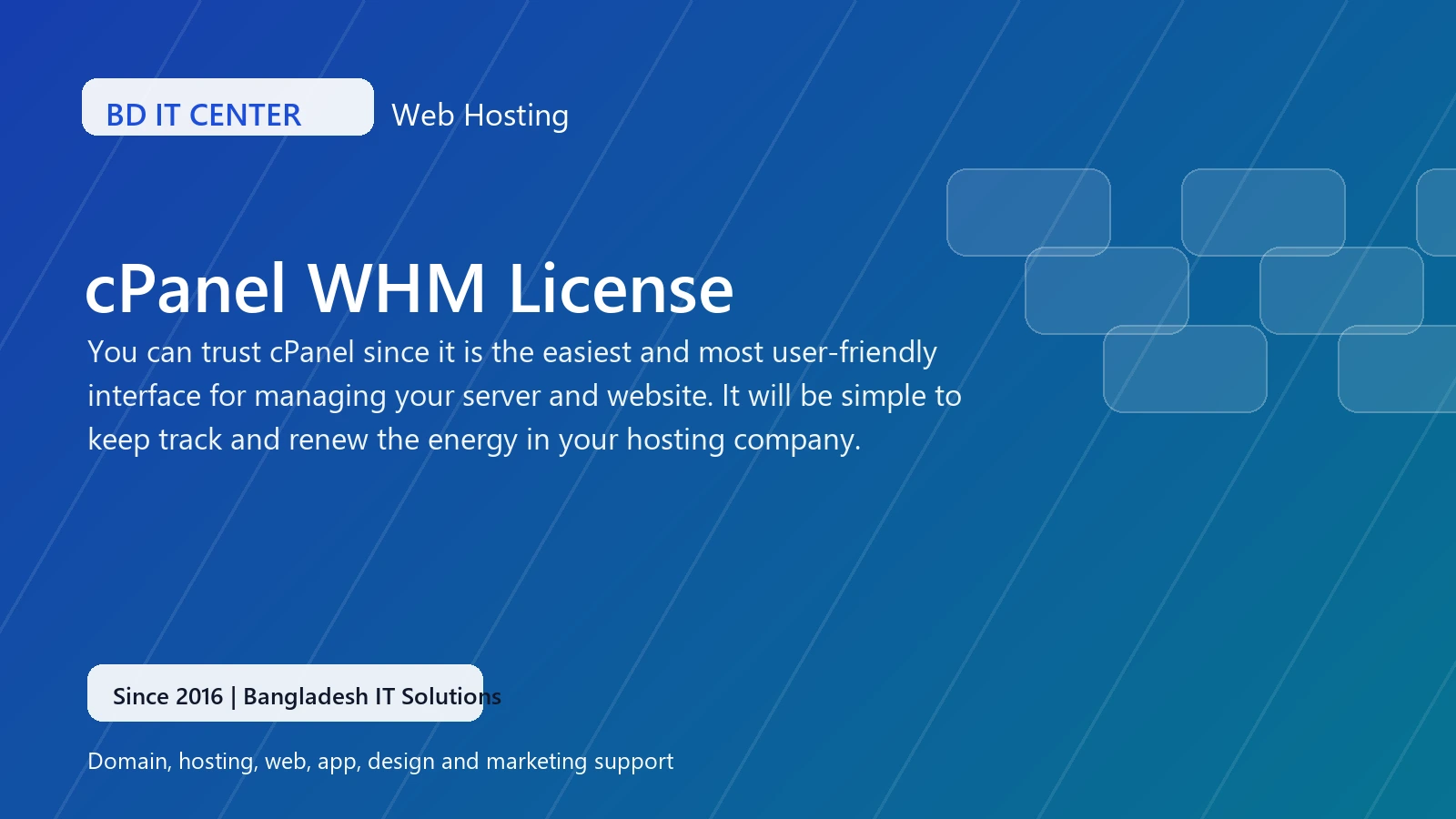Image resolution: width=1456 pixels, height=819 pixels.
Task: Click the cPanel WHM License heading
Action: tap(409, 288)
